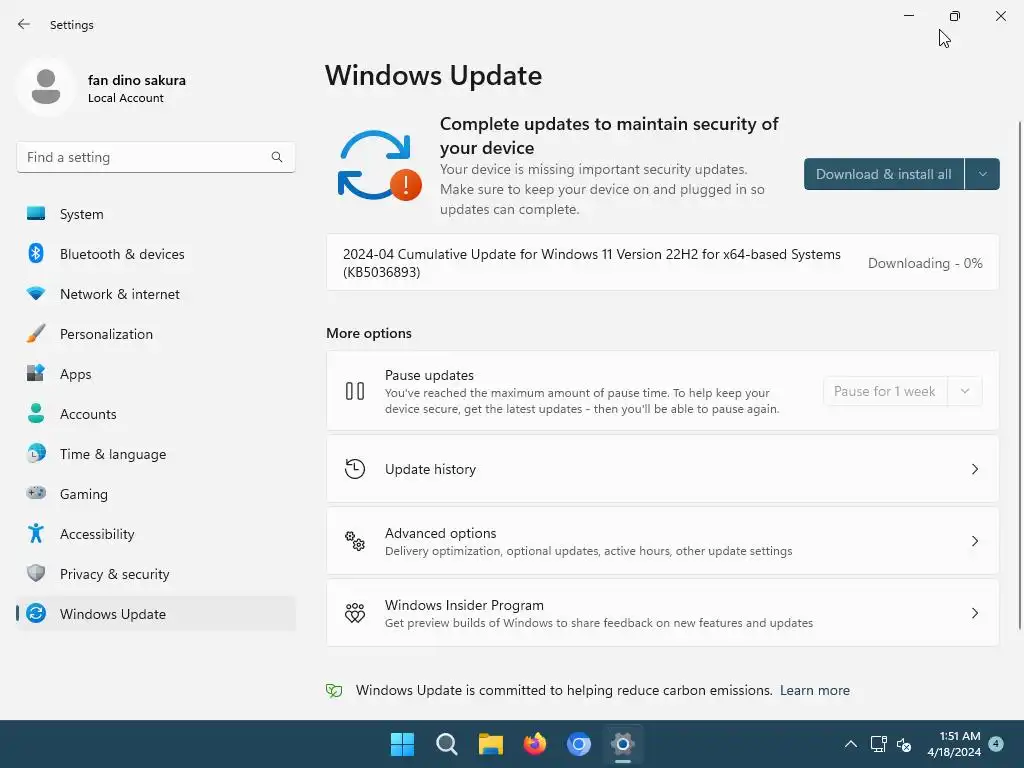Click the Accounts person icon in the sidebar

point(36,413)
